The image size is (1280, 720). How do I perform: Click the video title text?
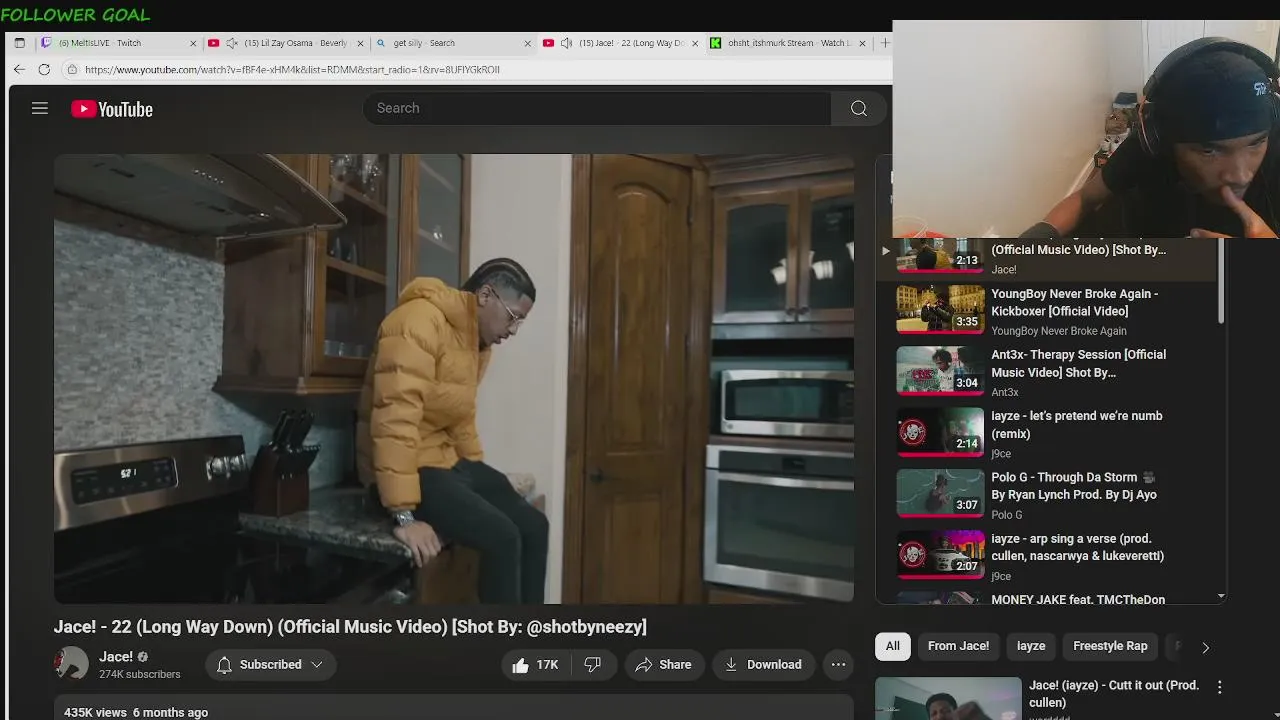[x=350, y=627]
